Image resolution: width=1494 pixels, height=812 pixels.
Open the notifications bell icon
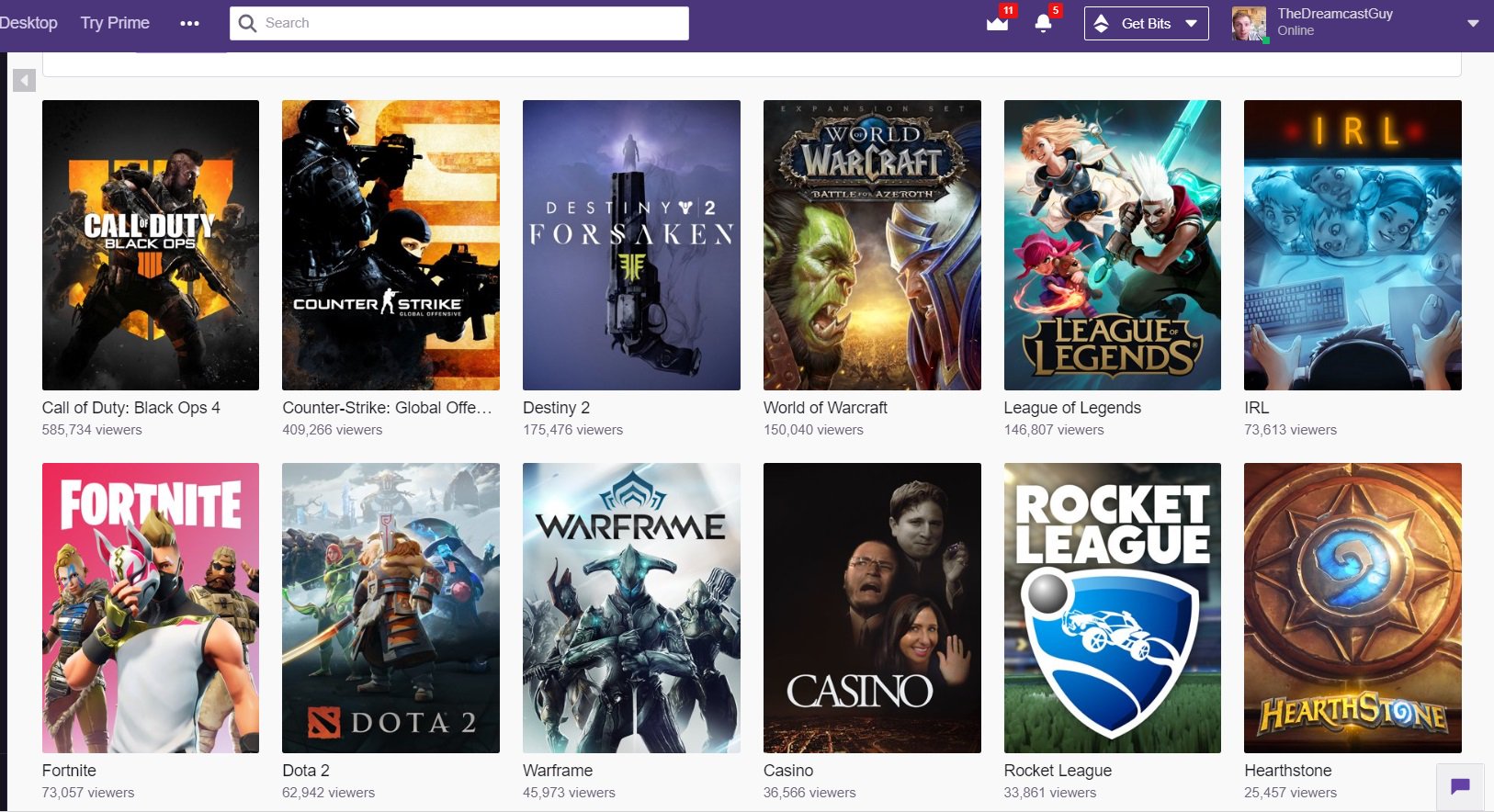coord(1043,23)
